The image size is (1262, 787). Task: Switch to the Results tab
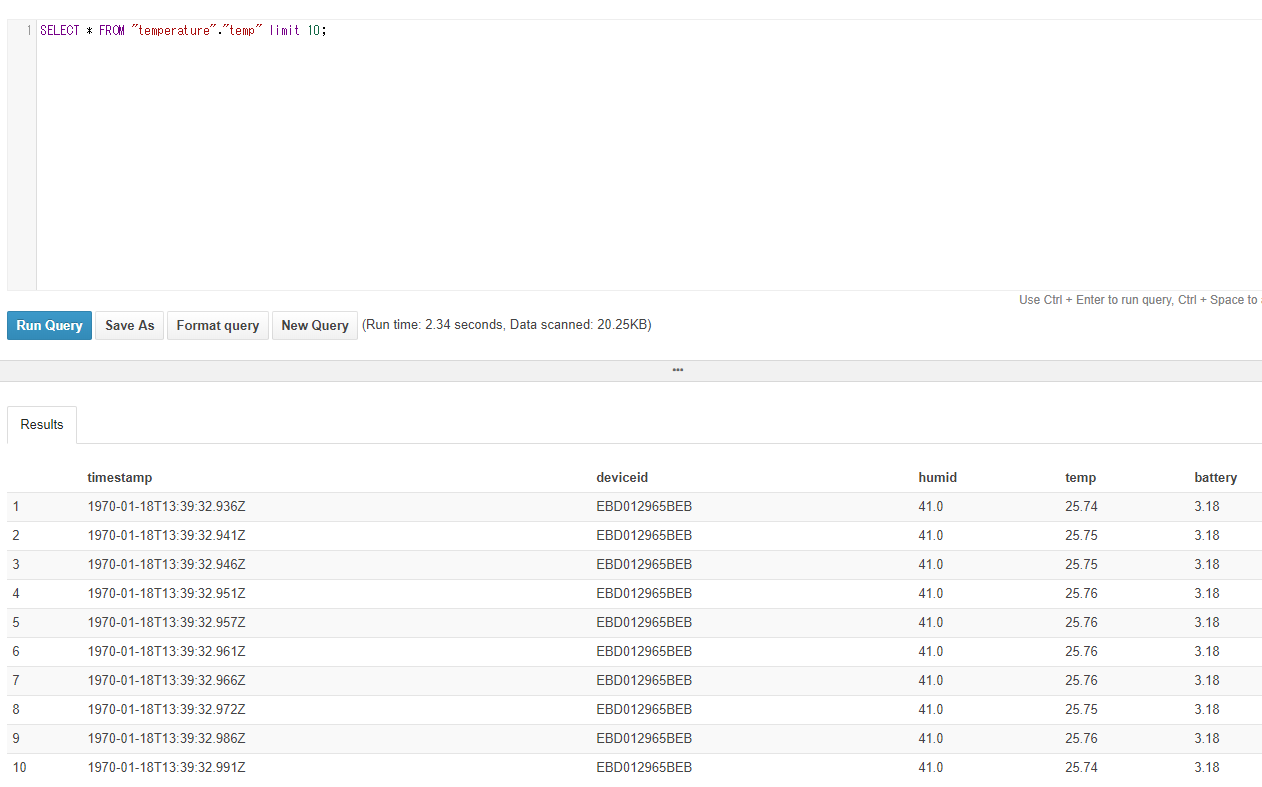point(41,424)
